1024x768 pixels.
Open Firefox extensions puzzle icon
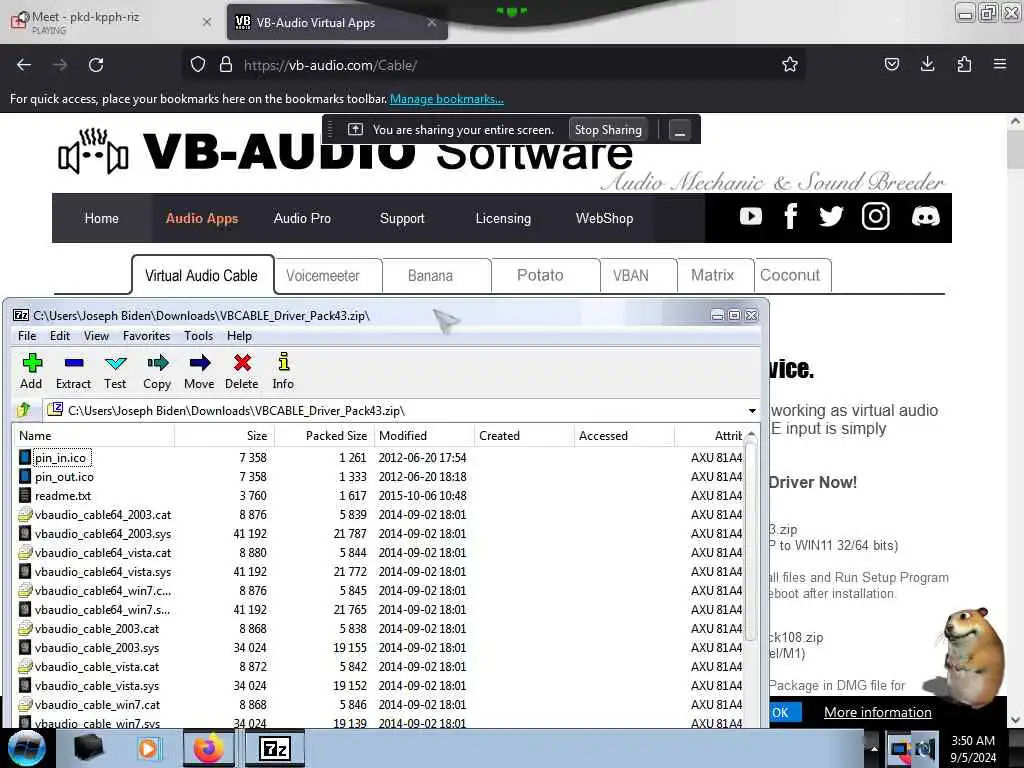964,64
